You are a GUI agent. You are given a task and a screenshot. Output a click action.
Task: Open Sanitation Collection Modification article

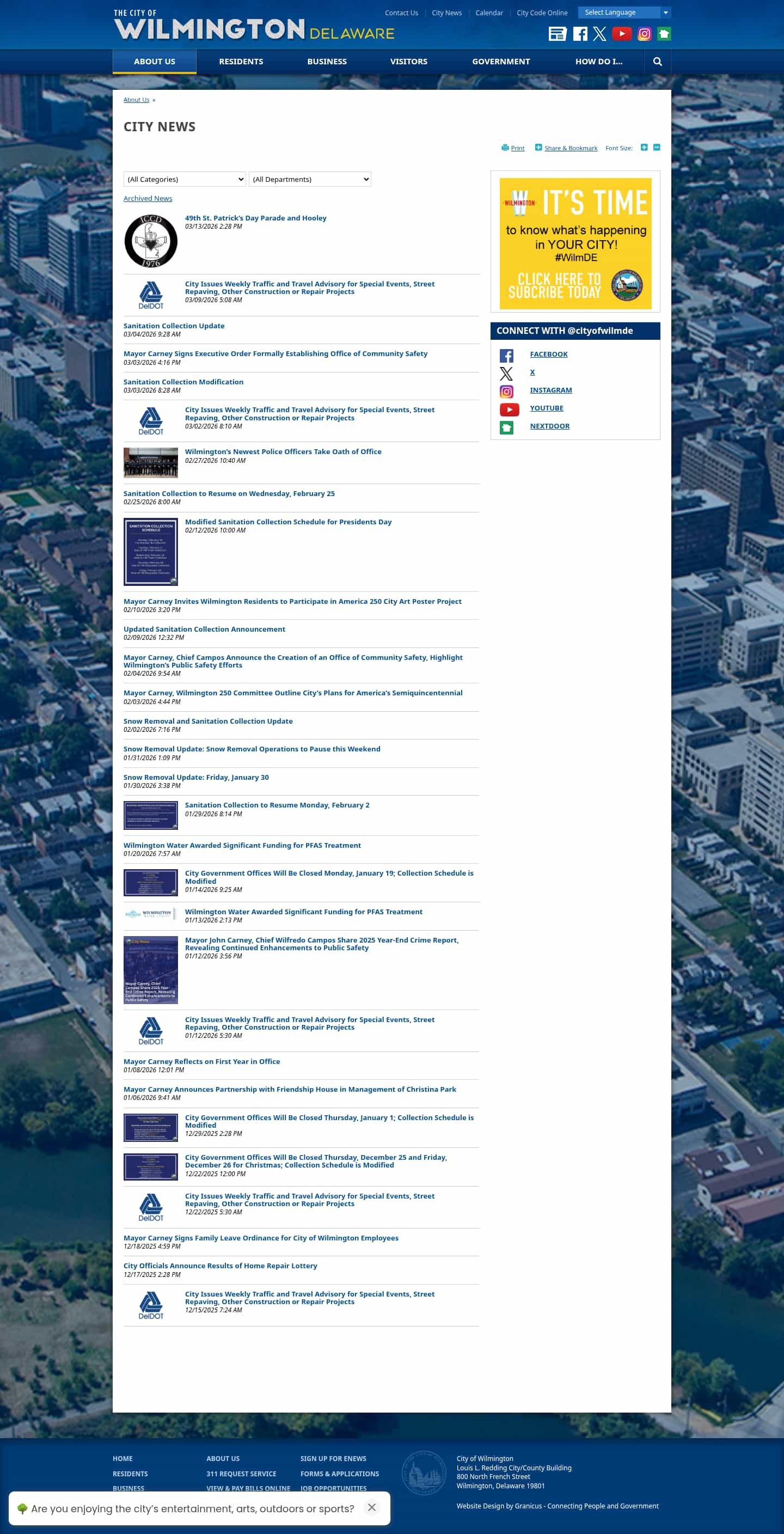[183, 382]
